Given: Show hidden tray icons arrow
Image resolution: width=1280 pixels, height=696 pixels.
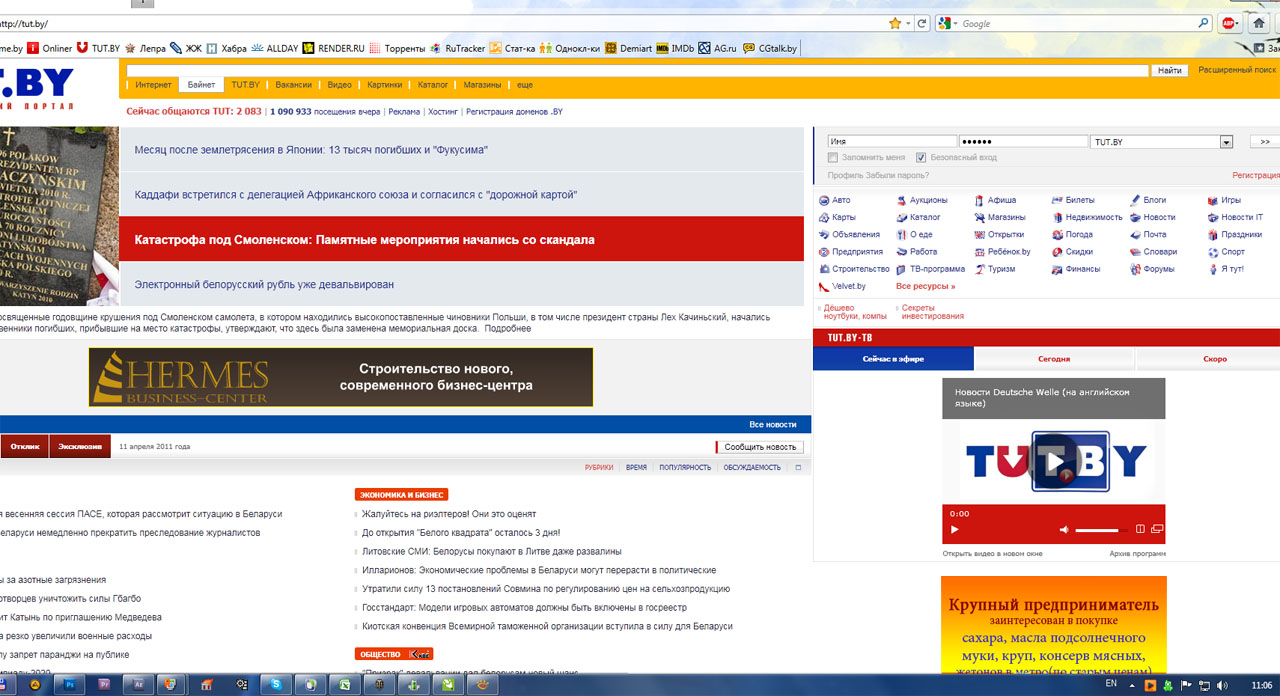Looking at the screenshot, I should click(x=1133, y=685).
